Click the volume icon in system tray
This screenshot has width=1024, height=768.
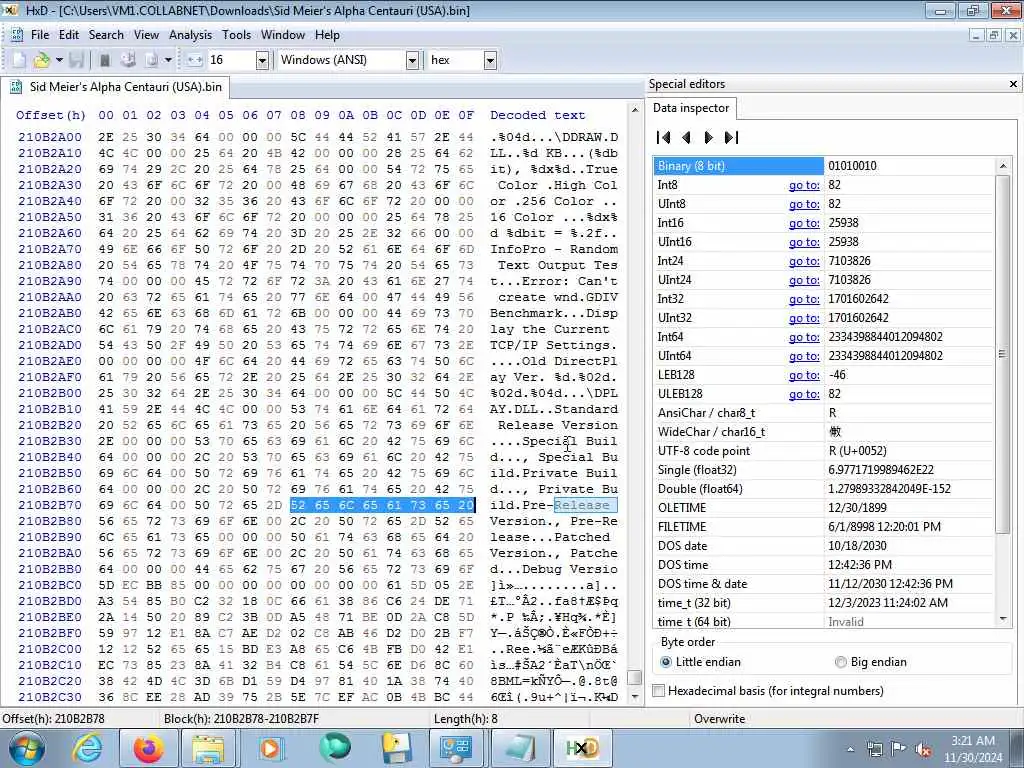pyautogui.click(x=923, y=749)
